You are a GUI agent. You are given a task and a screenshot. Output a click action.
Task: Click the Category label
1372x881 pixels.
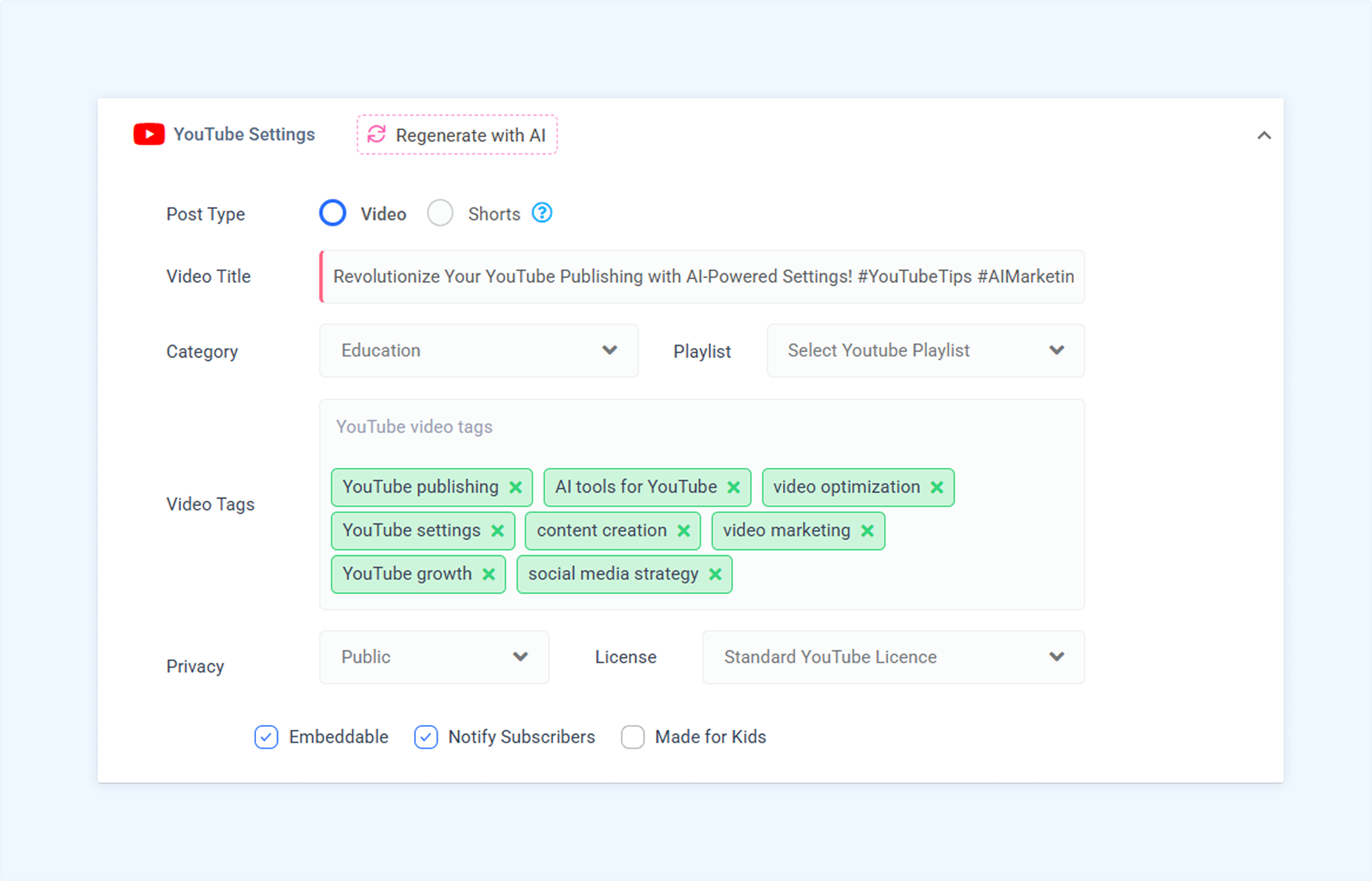pos(203,352)
